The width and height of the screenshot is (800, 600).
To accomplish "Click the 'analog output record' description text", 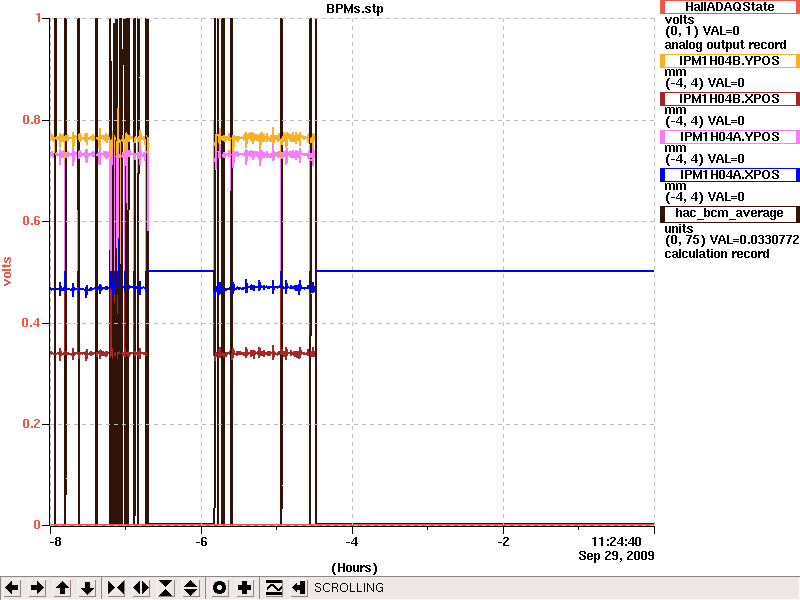I will tap(726, 45).
